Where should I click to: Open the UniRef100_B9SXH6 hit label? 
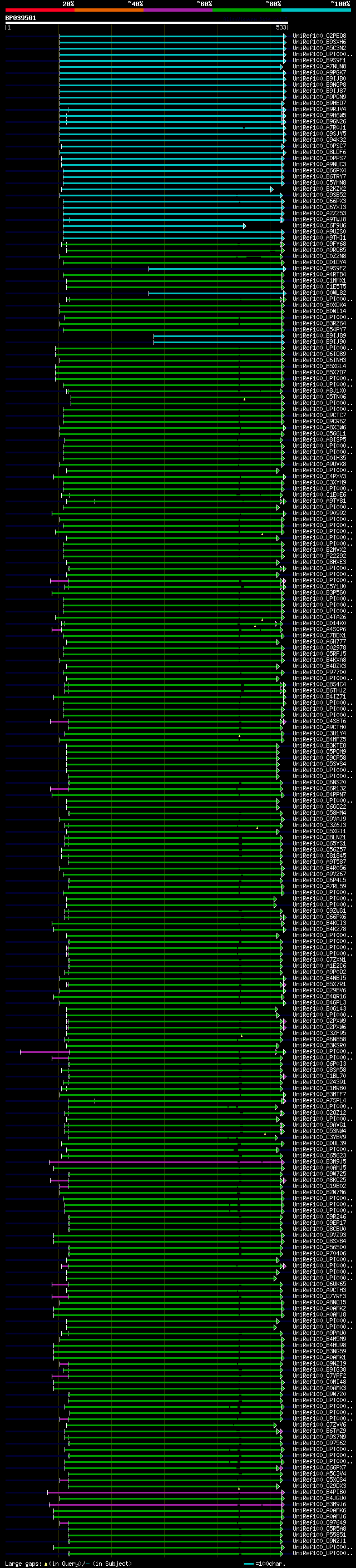(x=319, y=42)
